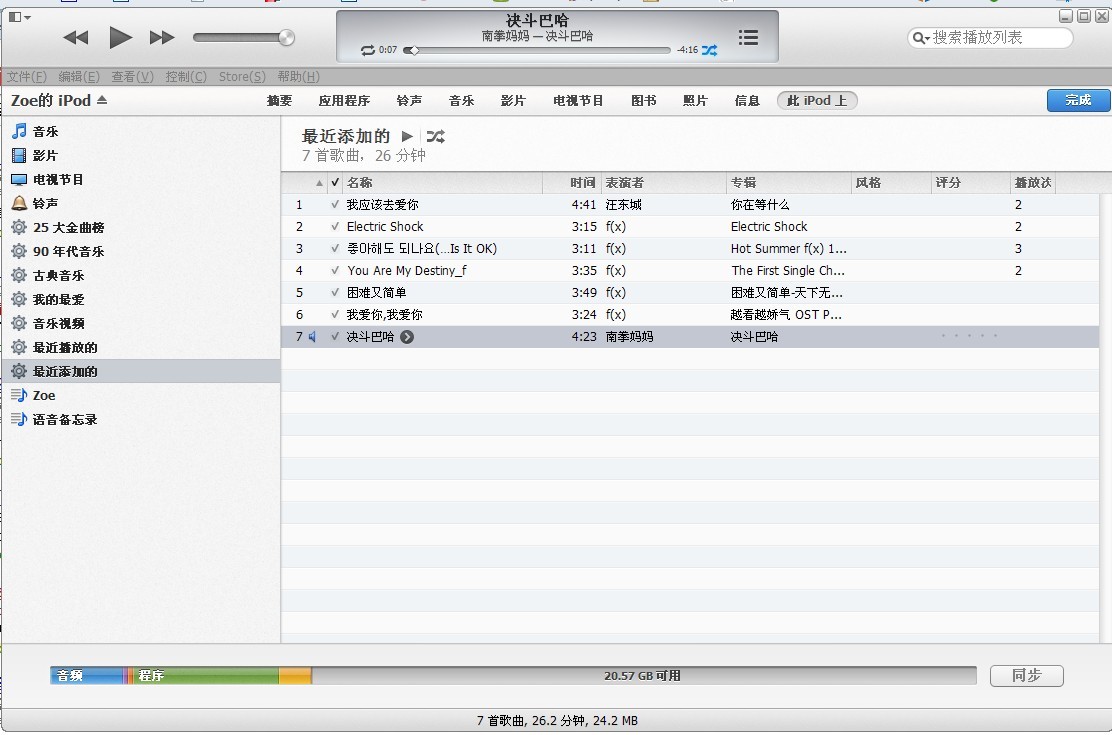The height and width of the screenshot is (735, 1112).
Task: Adjust the volume slider knob
Action: tap(287, 38)
